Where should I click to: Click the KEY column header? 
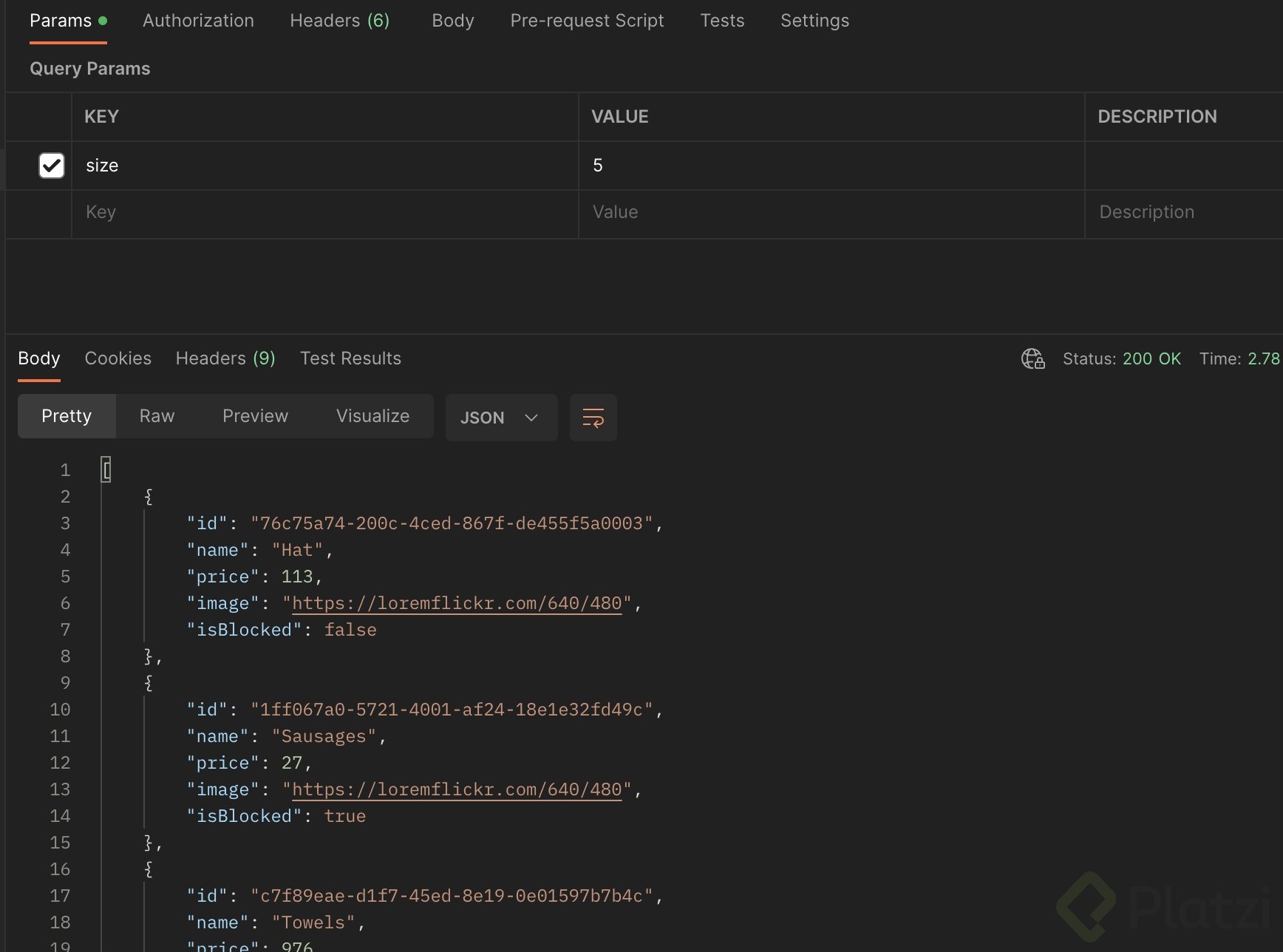click(x=102, y=117)
